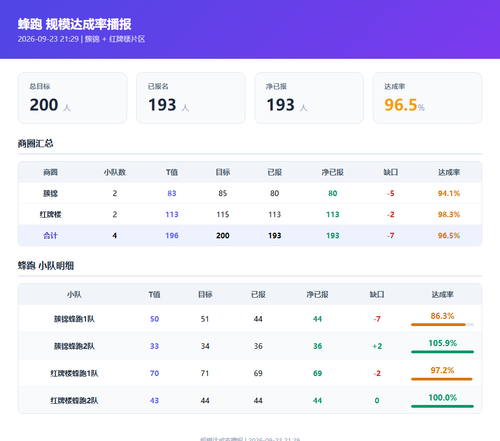Viewport: 500px width, 441px height.
Task: Click the team name 簇锦蜂跑2队
Action: (x=74, y=346)
